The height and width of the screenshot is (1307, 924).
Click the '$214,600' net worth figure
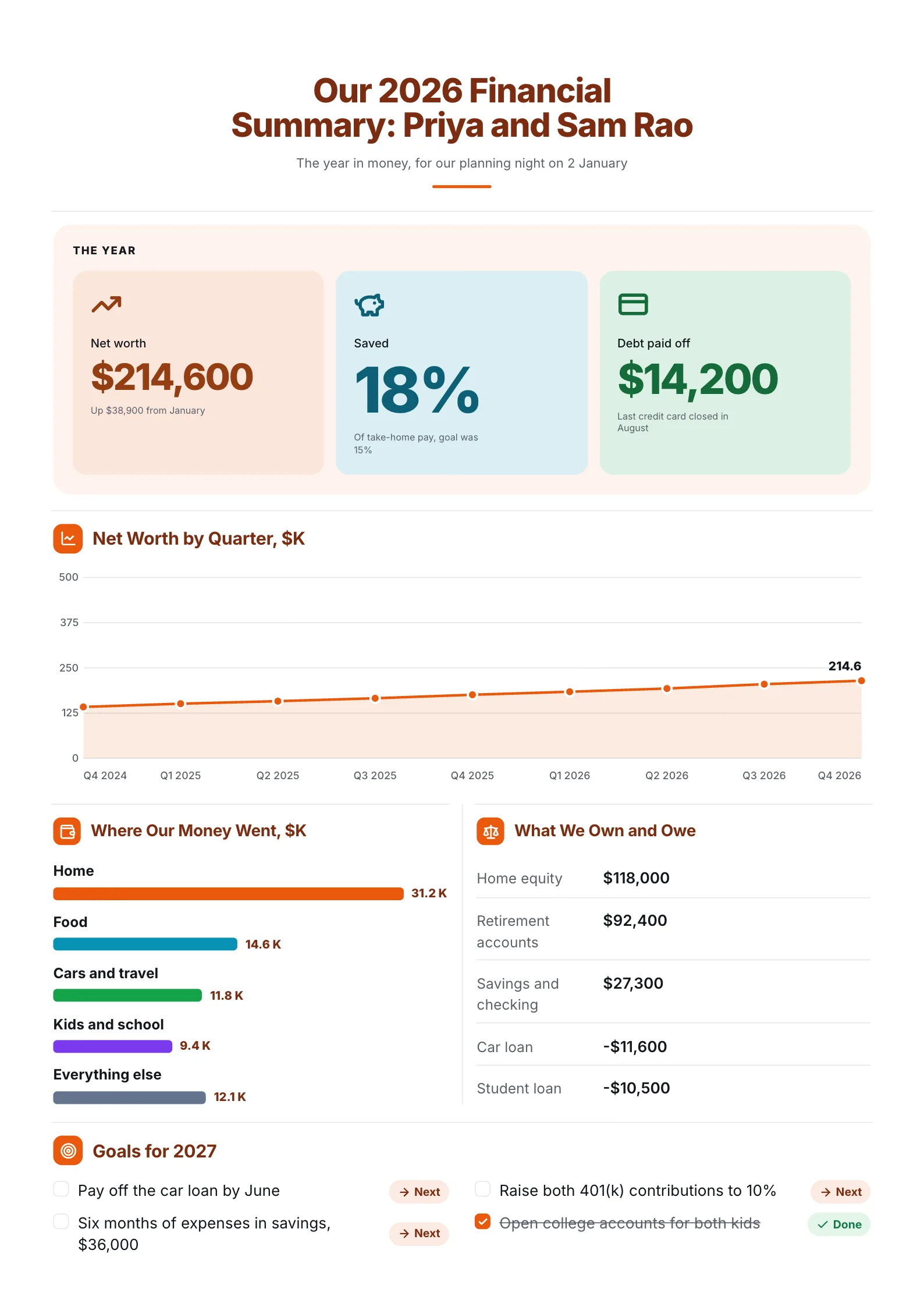[172, 377]
